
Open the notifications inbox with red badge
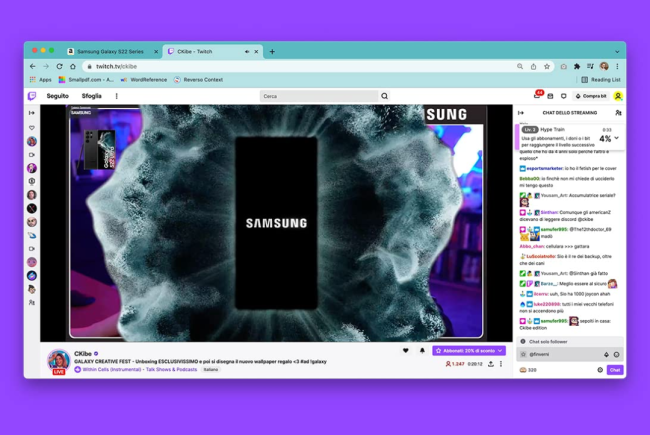tap(537, 95)
